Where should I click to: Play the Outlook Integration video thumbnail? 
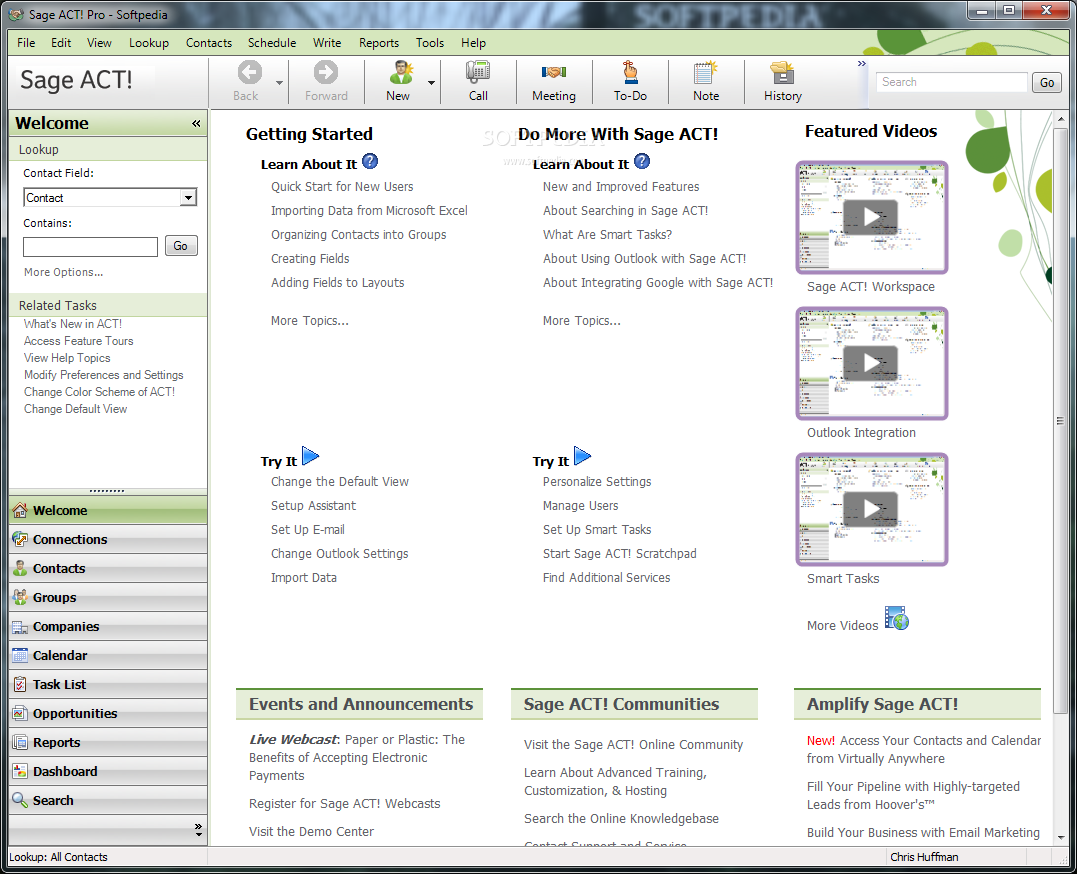tap(871, 363)
